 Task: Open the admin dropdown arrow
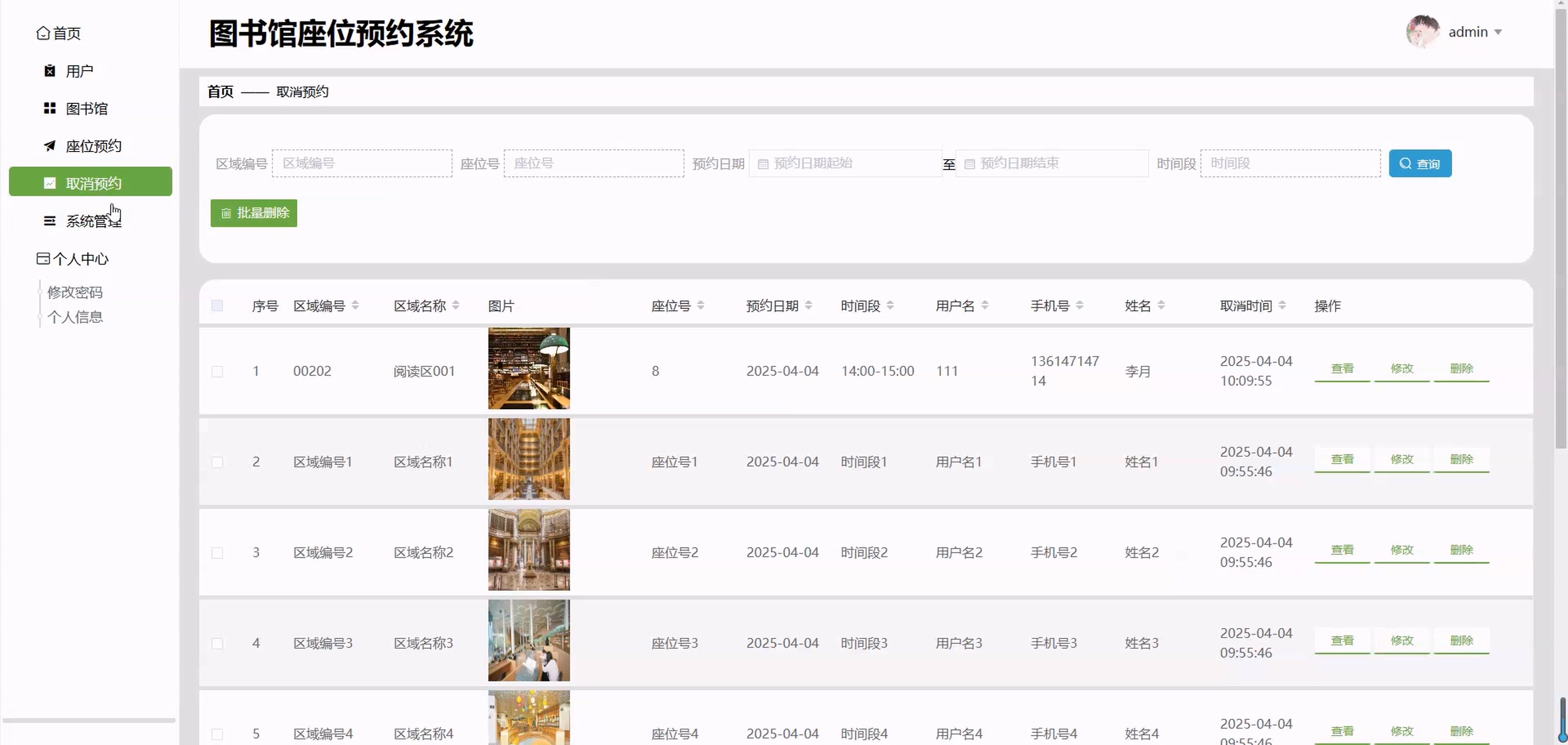(1498, 32)
